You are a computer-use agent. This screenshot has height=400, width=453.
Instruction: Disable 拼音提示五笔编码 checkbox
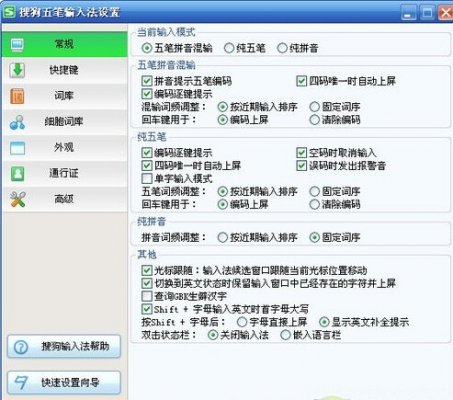click(147, 81)
